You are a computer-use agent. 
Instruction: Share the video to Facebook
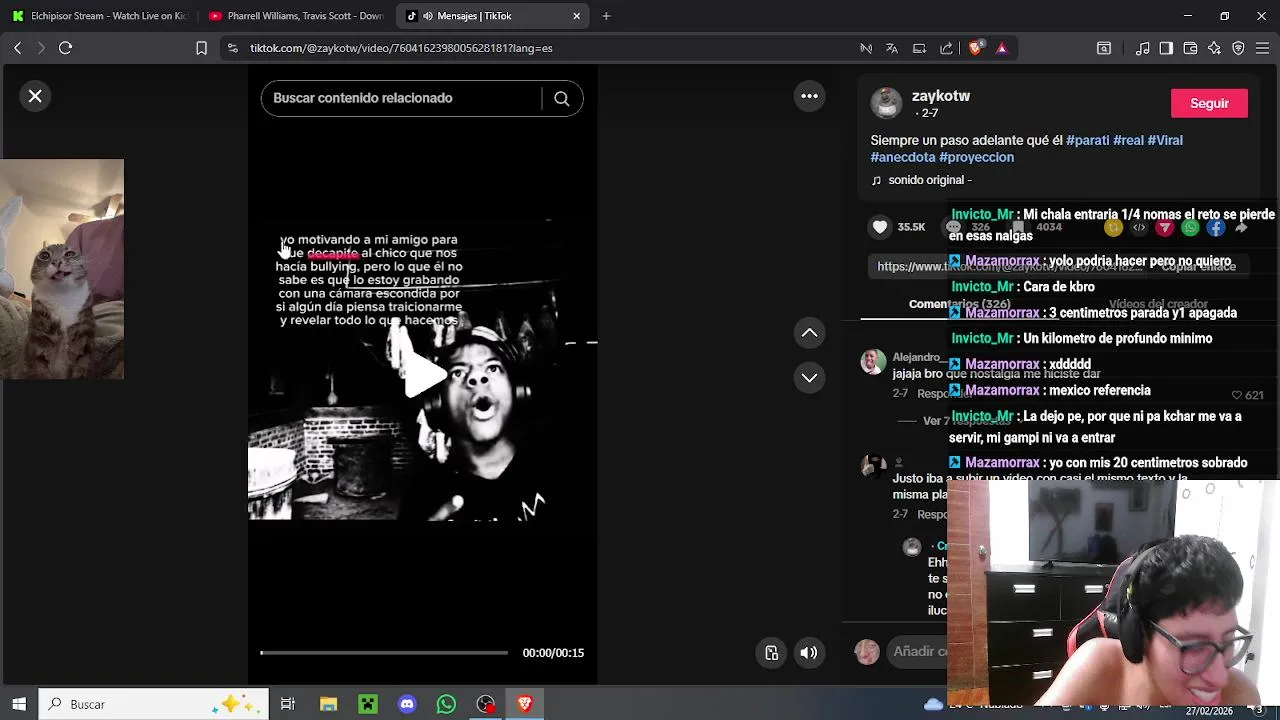[x=1215, y=228]
